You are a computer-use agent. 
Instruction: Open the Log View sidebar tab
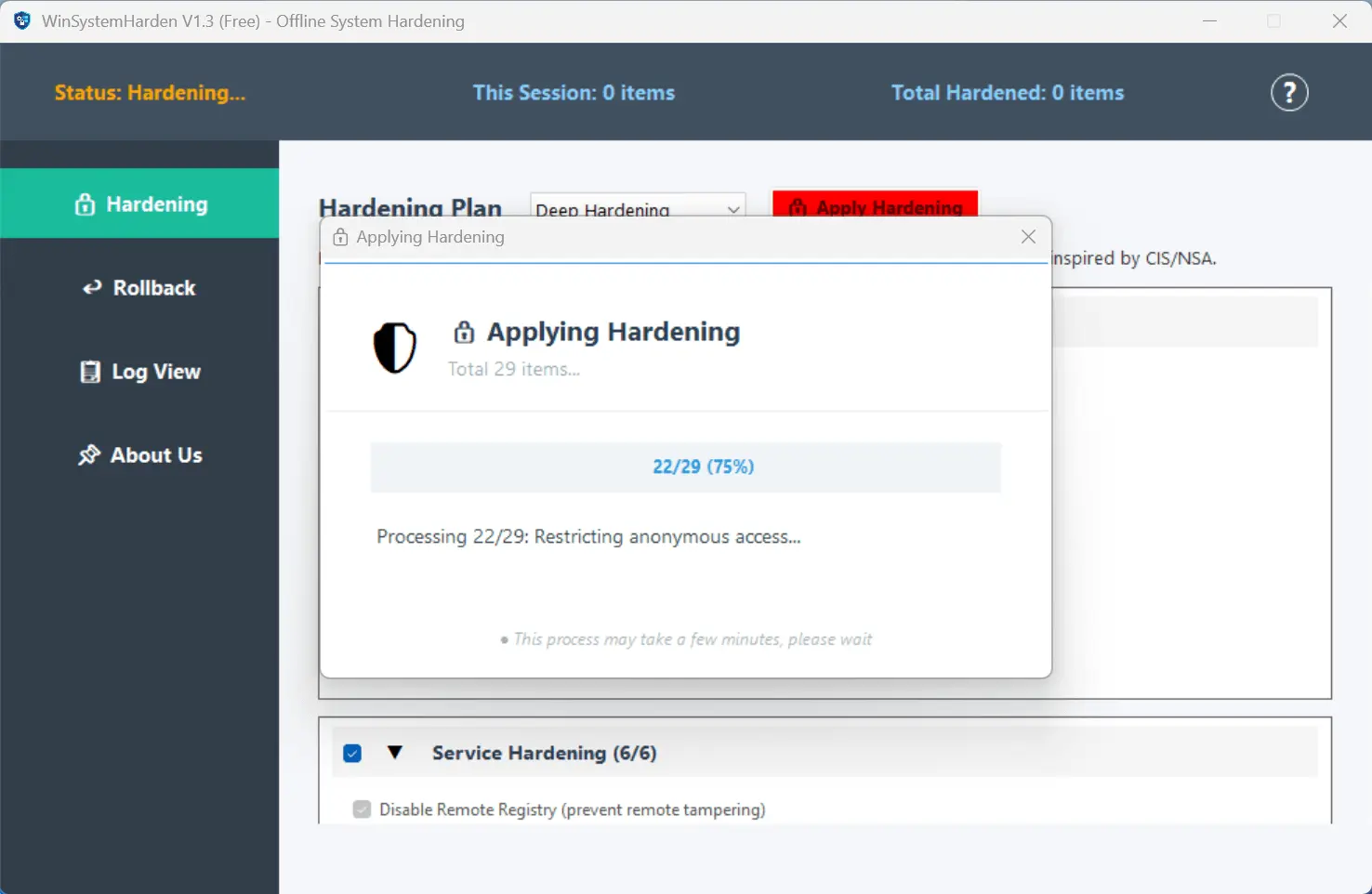tap(139, 372)
